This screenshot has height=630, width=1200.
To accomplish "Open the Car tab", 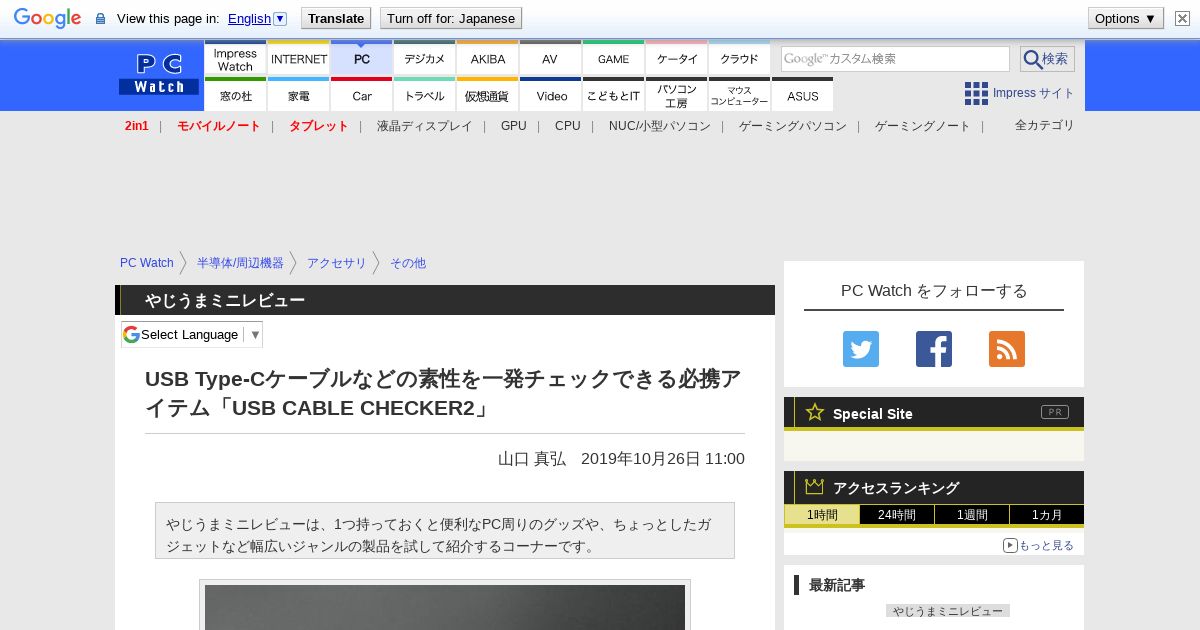I will (362, 95).
